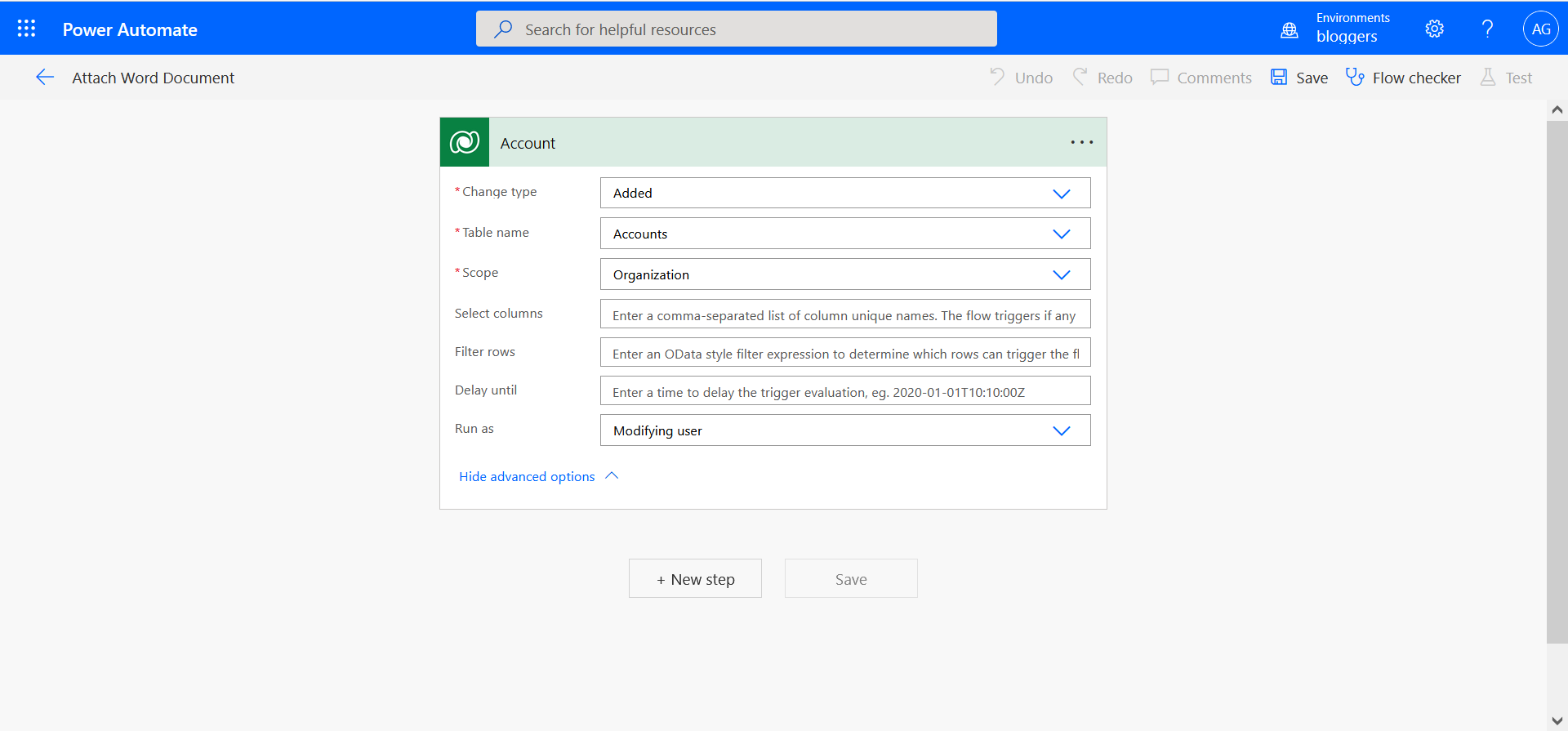Expand the Change type dropdown arrow

tap(1062, 194)
